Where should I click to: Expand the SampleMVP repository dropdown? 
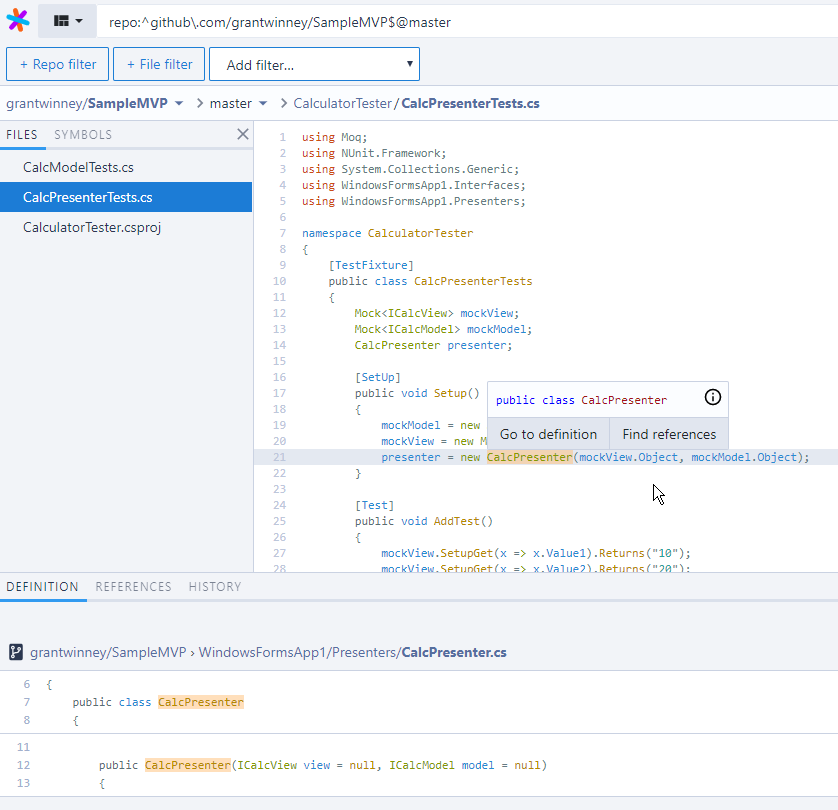(179, 103)
